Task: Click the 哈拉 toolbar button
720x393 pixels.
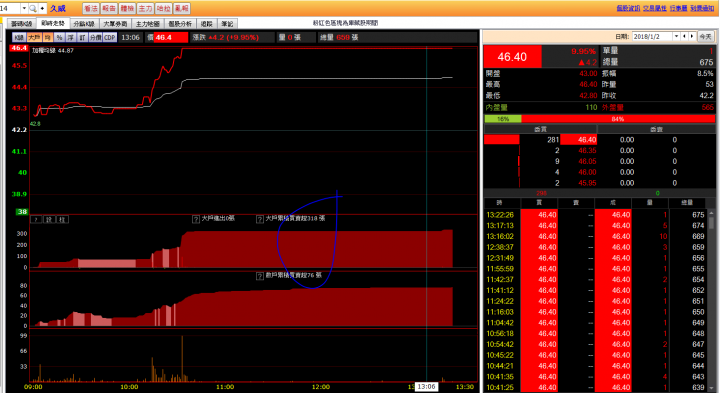Action: (163, 8)
